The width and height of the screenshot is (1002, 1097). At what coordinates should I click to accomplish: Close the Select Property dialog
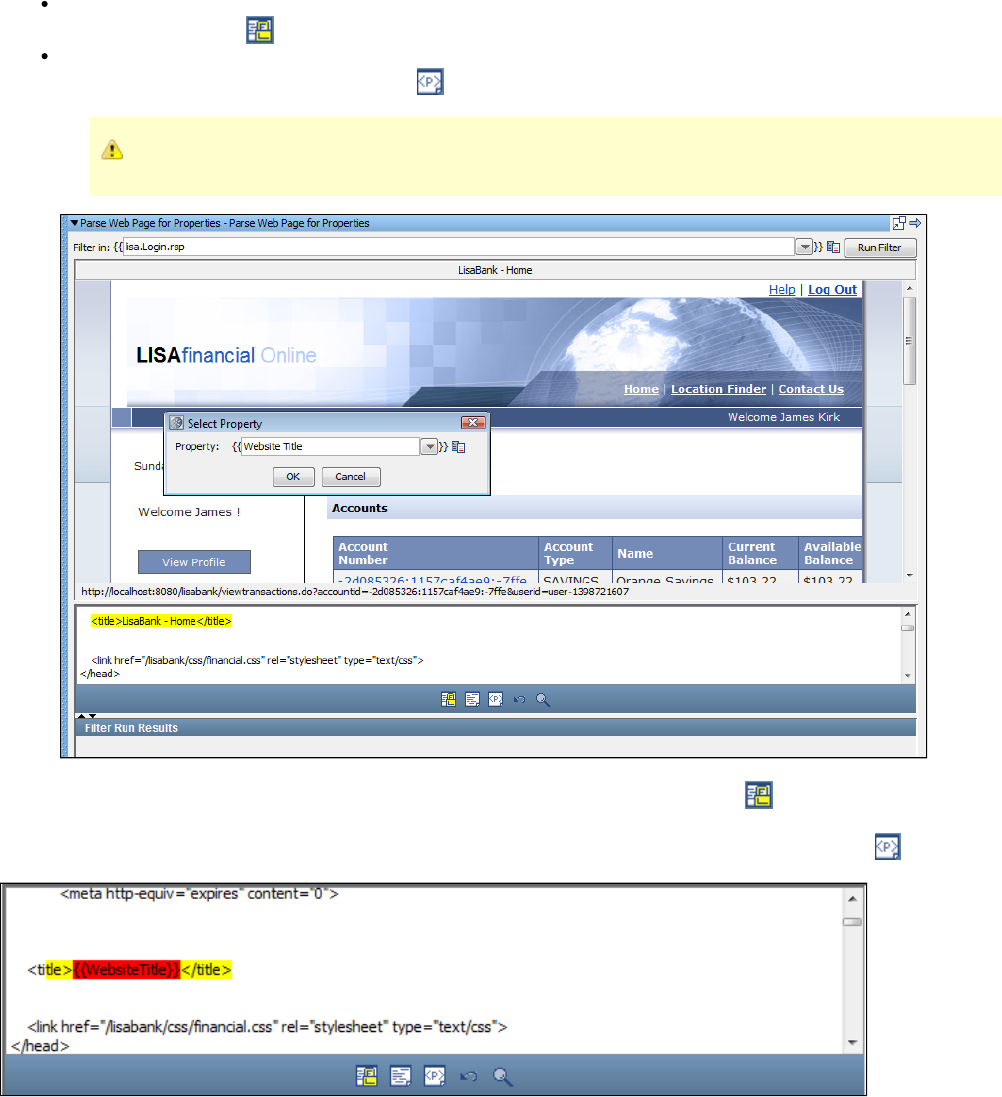[473, 423]
